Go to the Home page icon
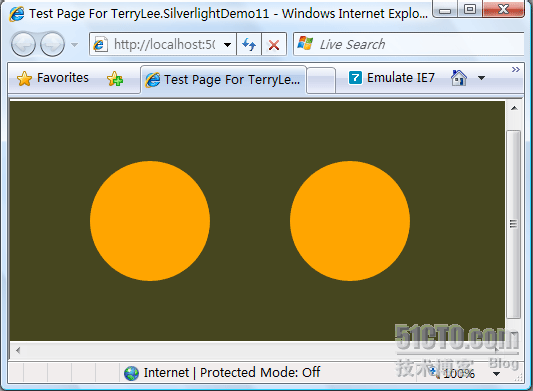The width and height of the screenshot is (533, 391). click(x=459, y=78)
